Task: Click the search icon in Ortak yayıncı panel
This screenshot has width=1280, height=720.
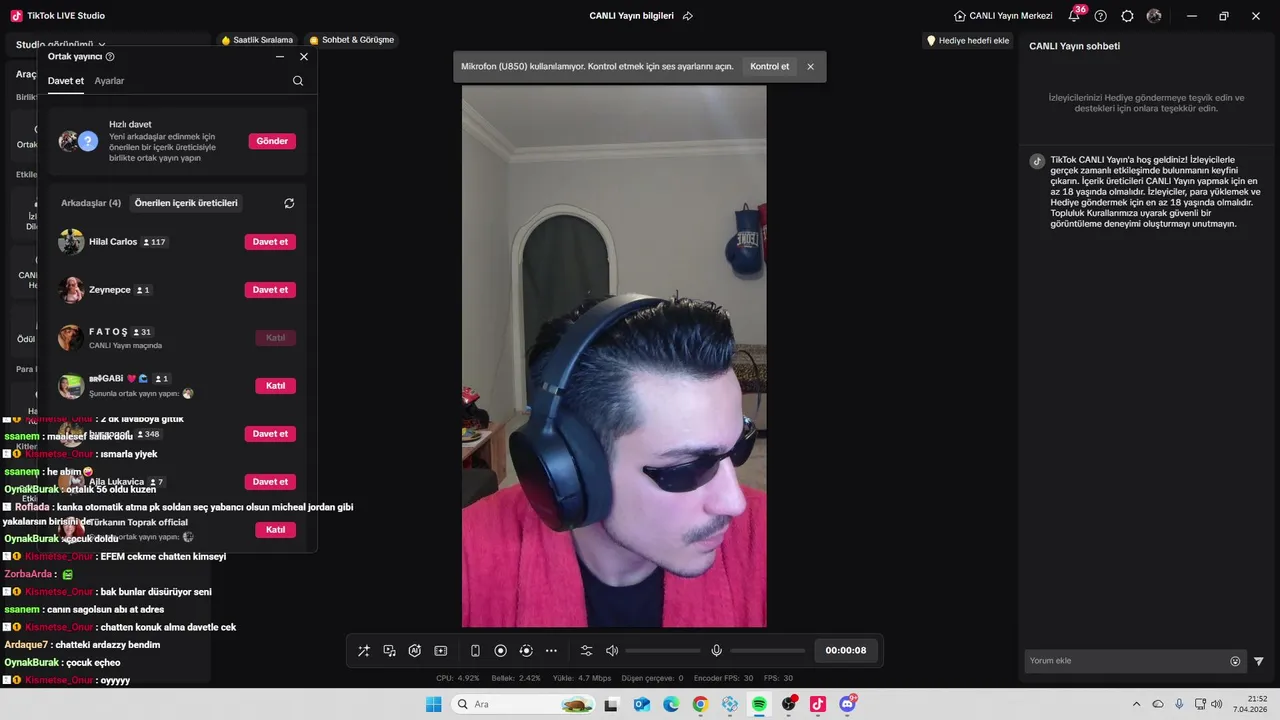Action: tap(298, 81)
